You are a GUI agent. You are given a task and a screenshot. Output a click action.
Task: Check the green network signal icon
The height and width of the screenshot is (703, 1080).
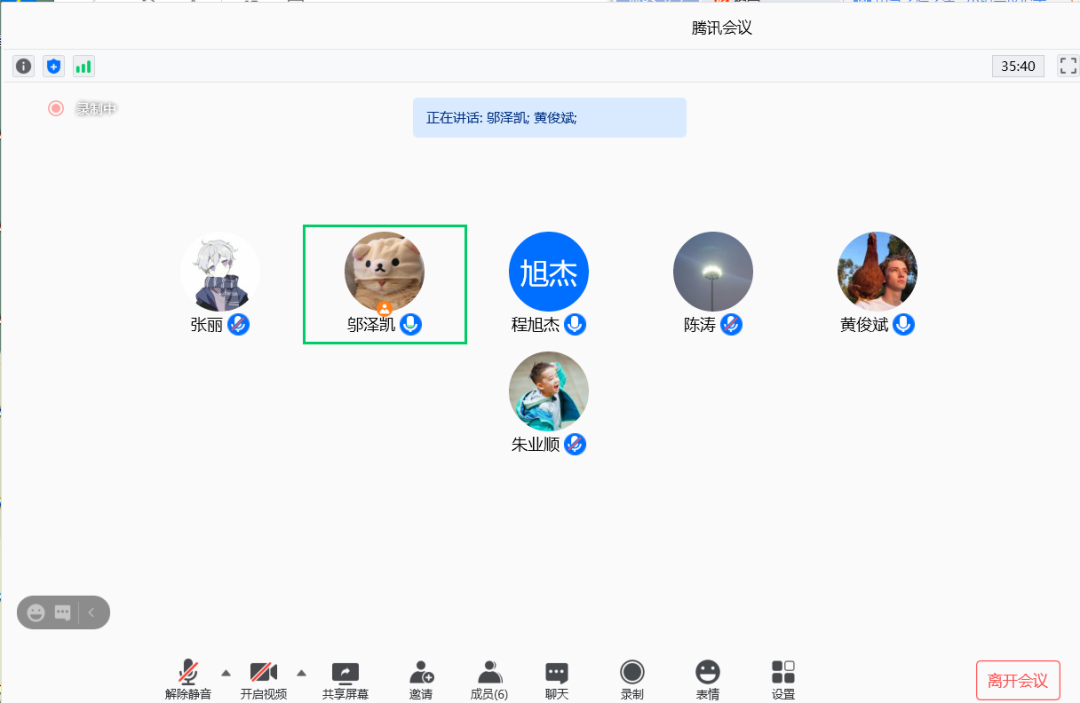tap(83, 66)
